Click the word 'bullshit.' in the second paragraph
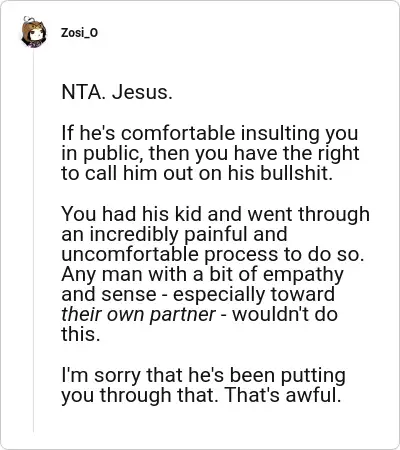This screenshot has height=450, width=400. pos(296,173)
